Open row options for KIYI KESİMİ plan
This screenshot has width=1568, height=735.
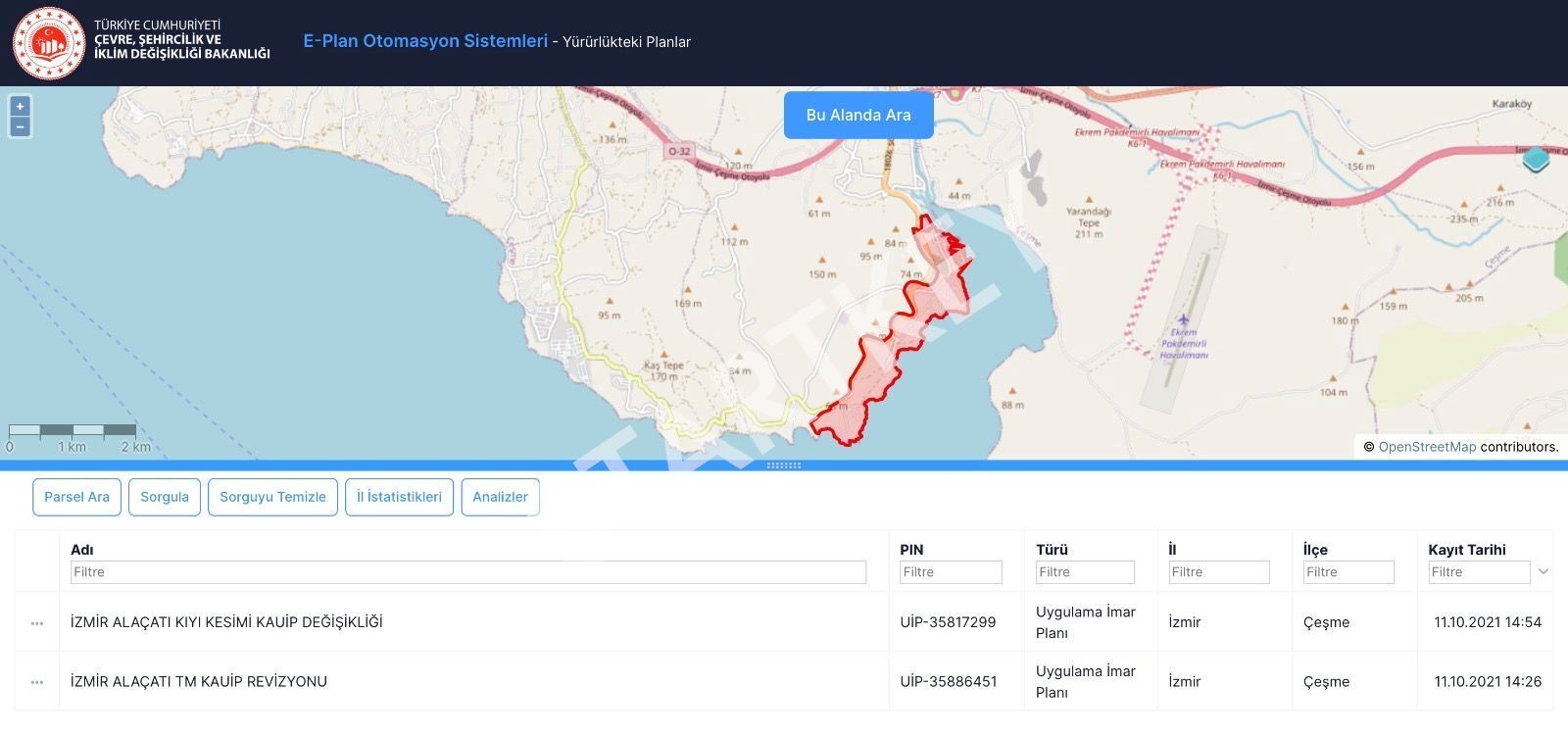click(x=37, y=623)
